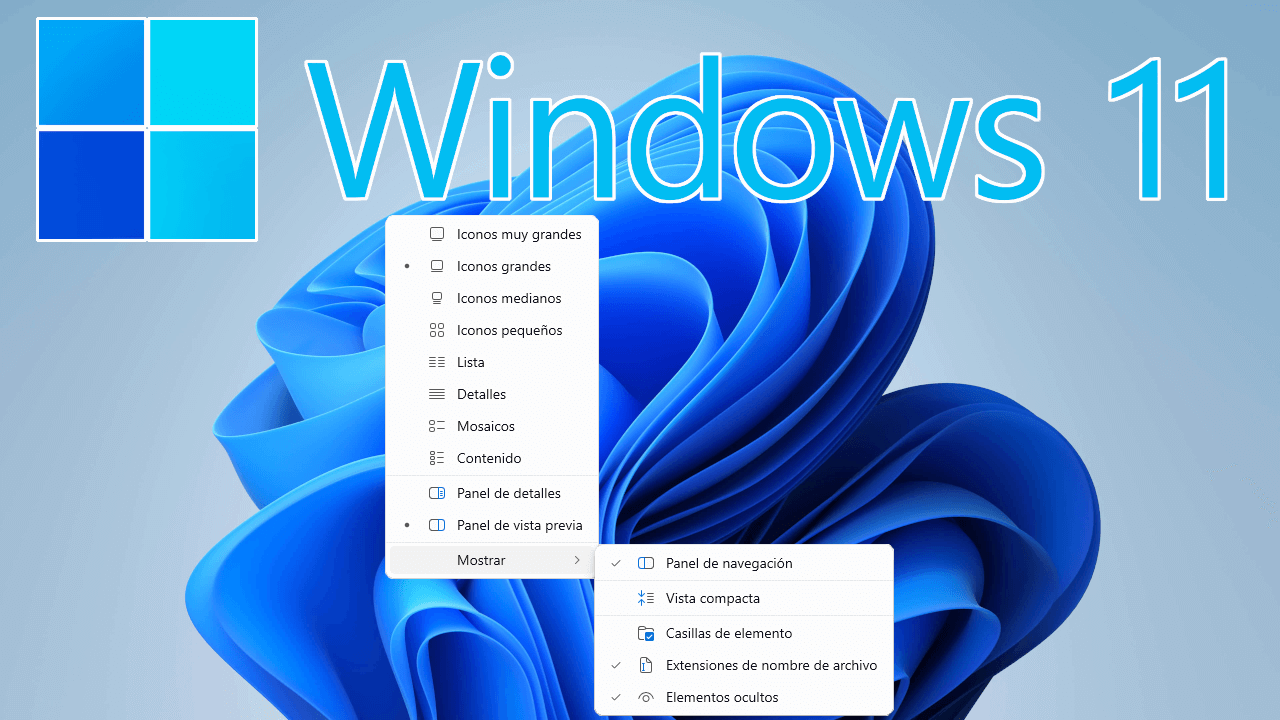Switch to the Iconos pequeños grid icon
Image resolution: width=1280 pixels, height=720 pixels.
[436, 330]
